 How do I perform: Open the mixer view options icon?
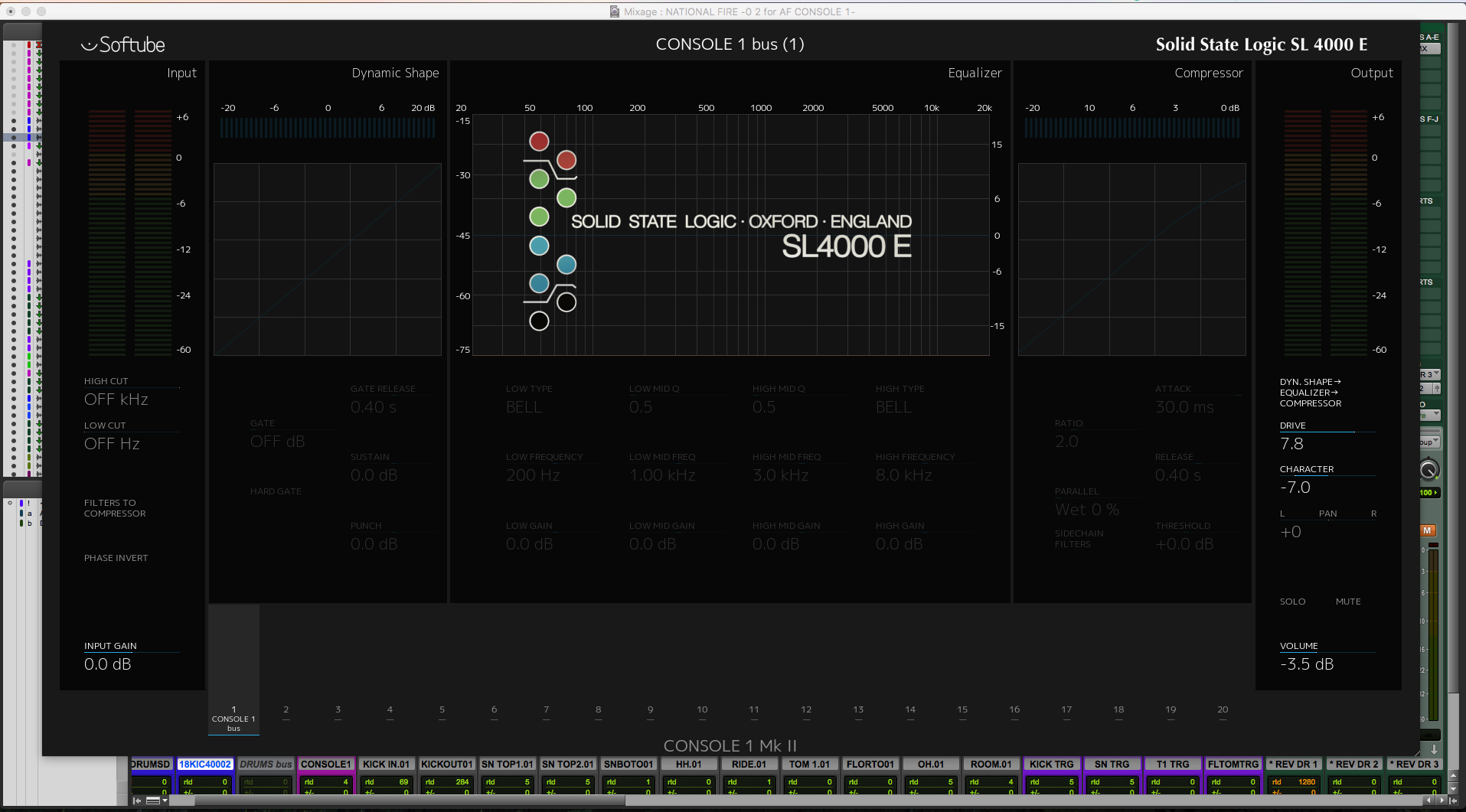point(153,801)
